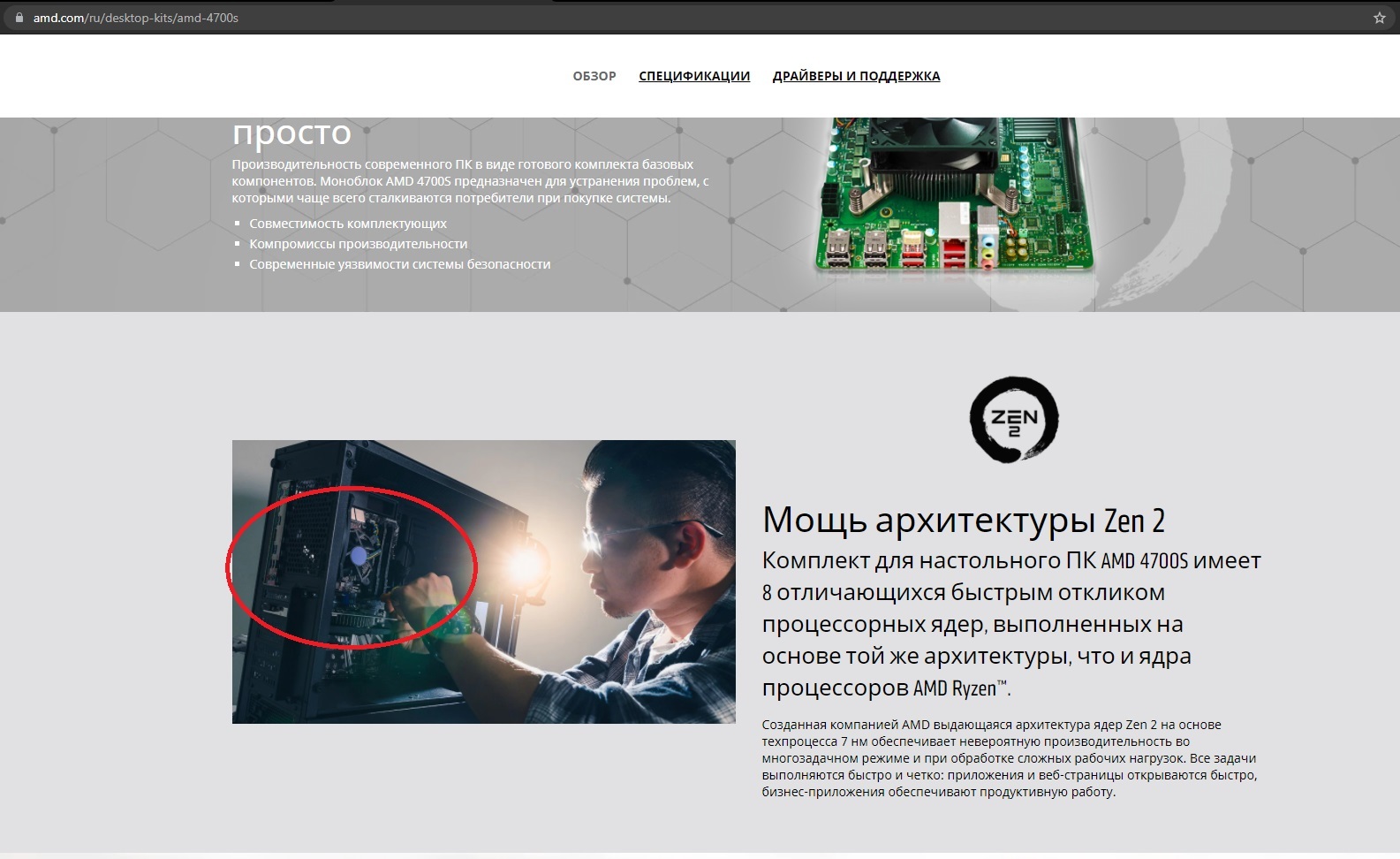
Task: Click paragraph starting 'Созданная компанией AMD'
Action: click(1010, 758)
